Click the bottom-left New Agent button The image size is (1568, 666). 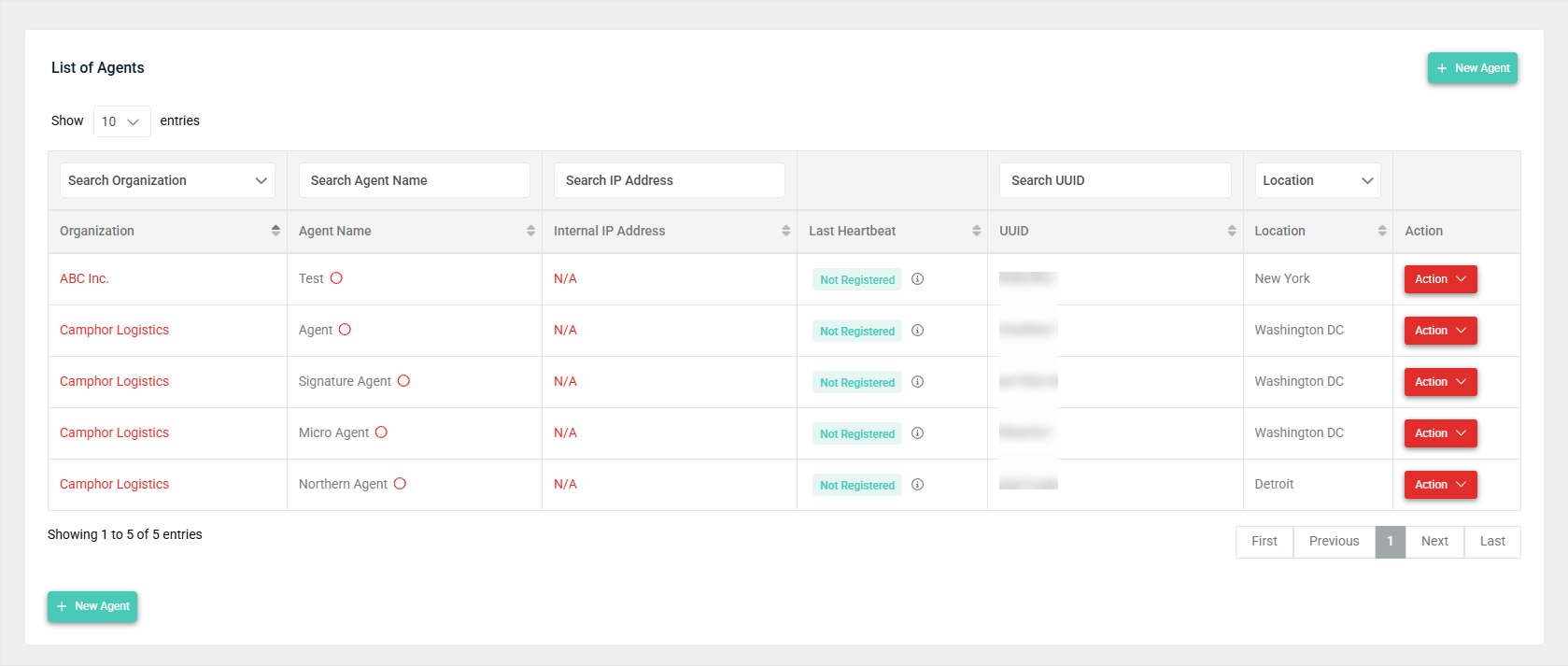pyautogui.click(x=92, y=606)
